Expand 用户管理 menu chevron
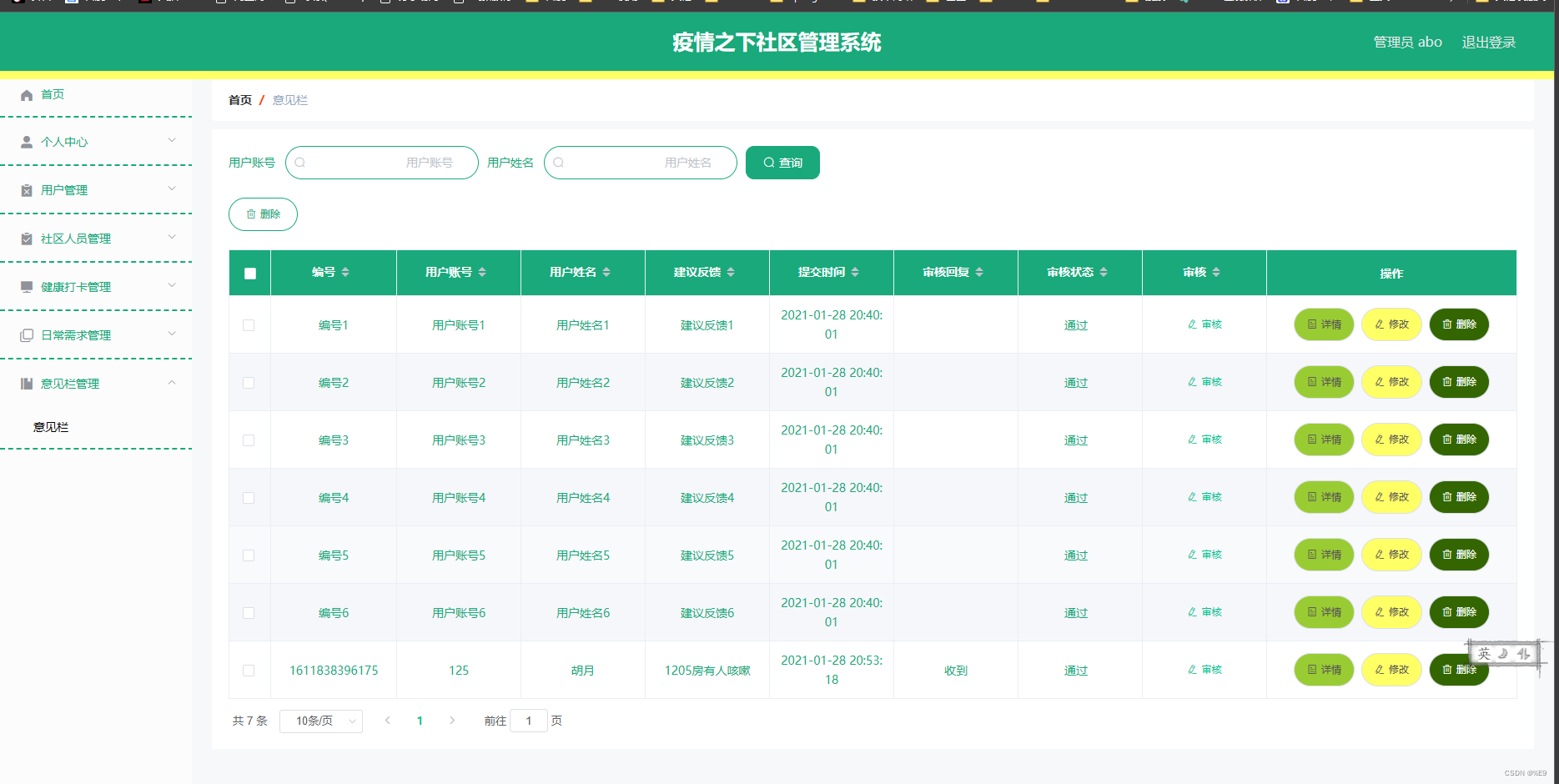The height and width of the screenshot is (784, 1559). [172, 188]
